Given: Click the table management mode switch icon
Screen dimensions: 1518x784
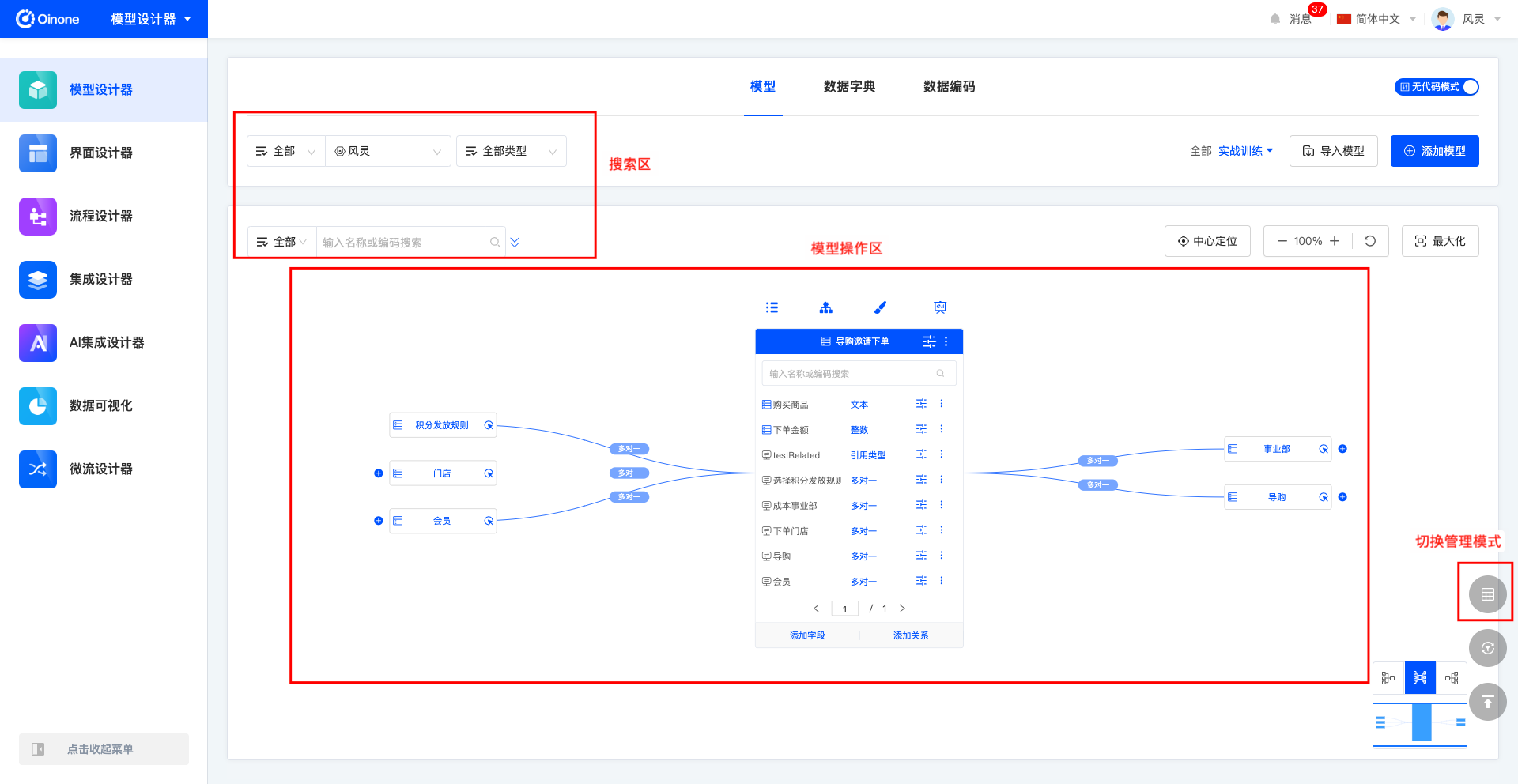Looking at the screenshot, I should [x=1487, y=594].
